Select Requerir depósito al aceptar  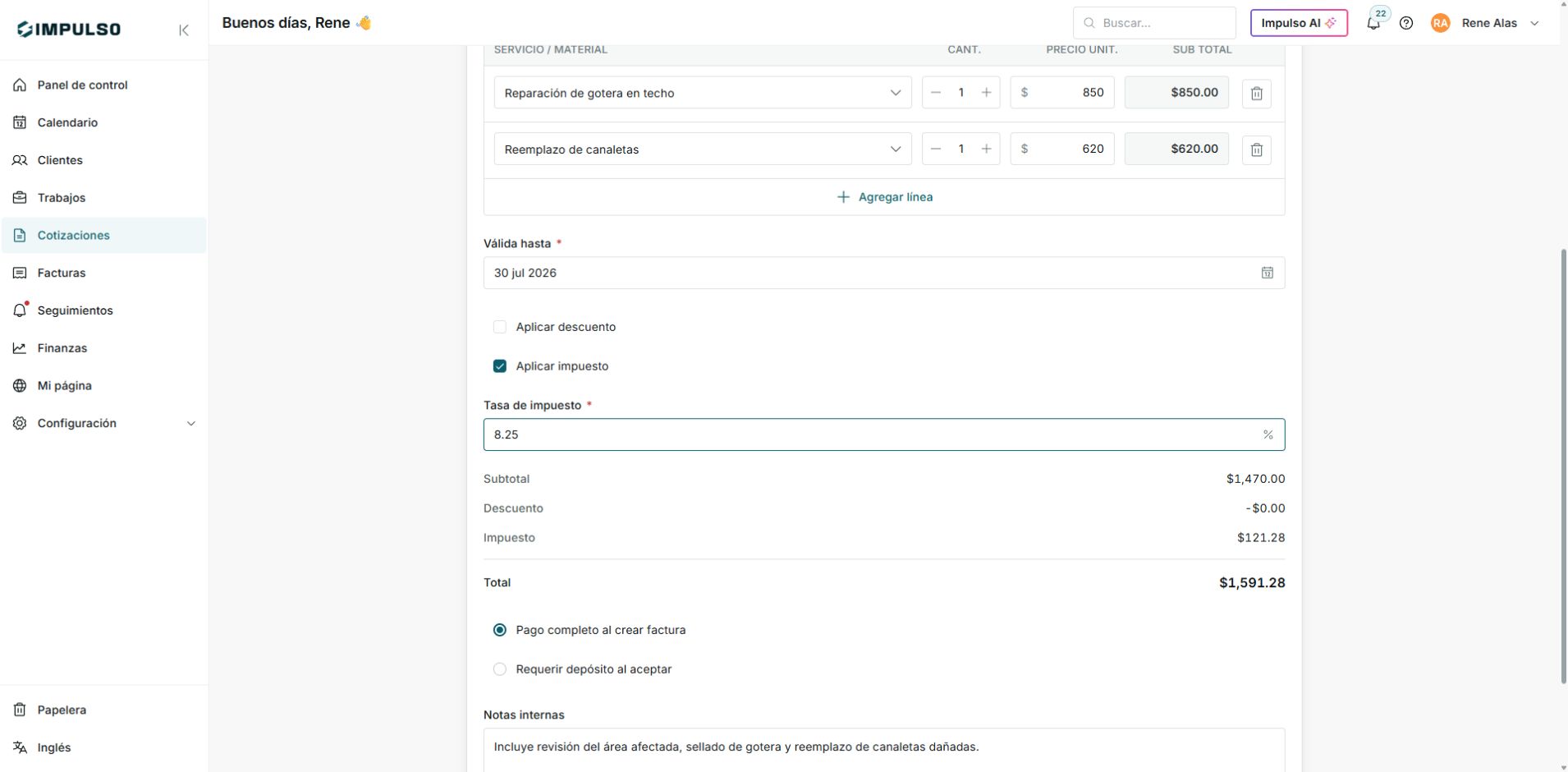tap(499, 669)
